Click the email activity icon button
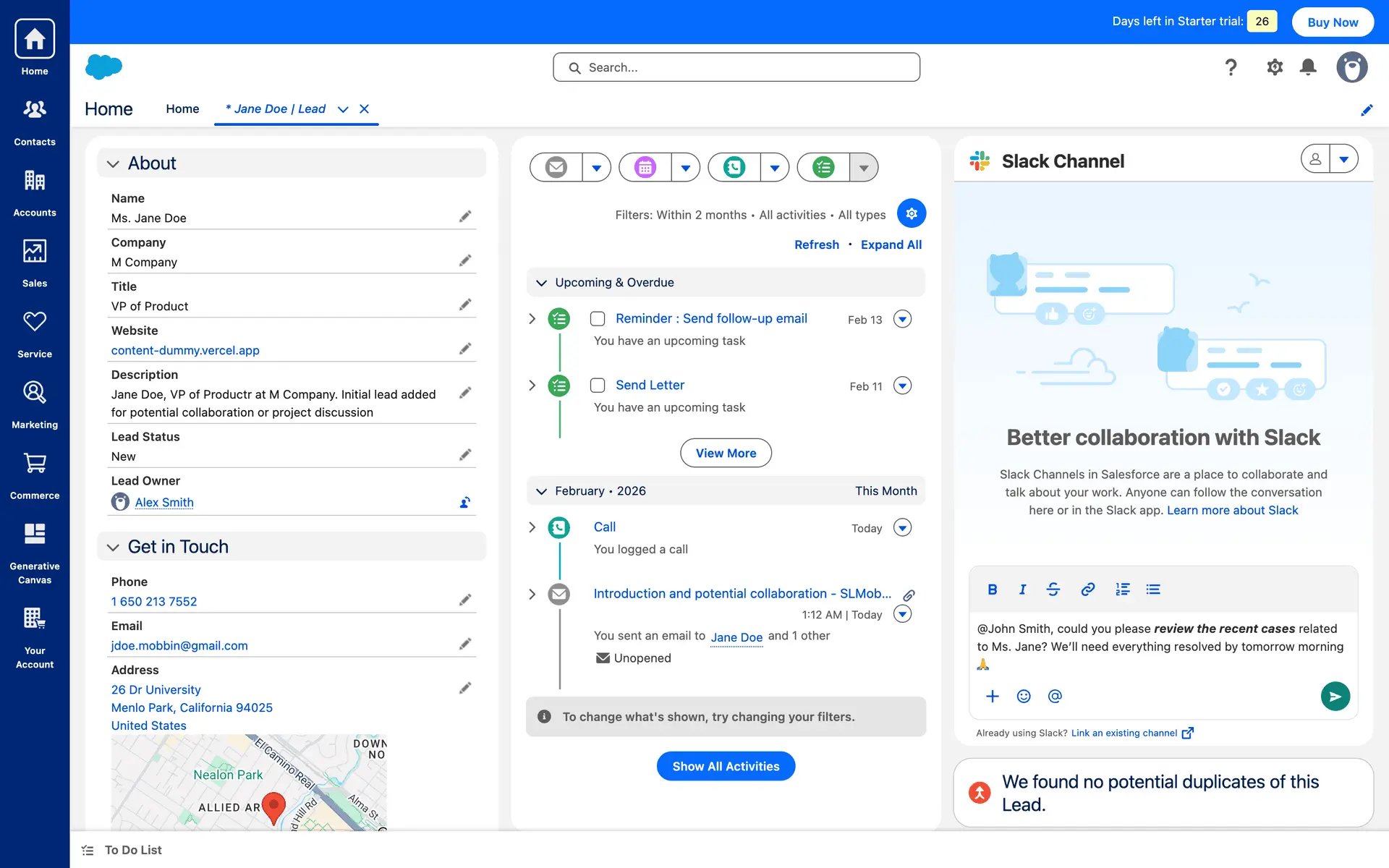This screenshot has width=1389, height=868. coord(556,168)
